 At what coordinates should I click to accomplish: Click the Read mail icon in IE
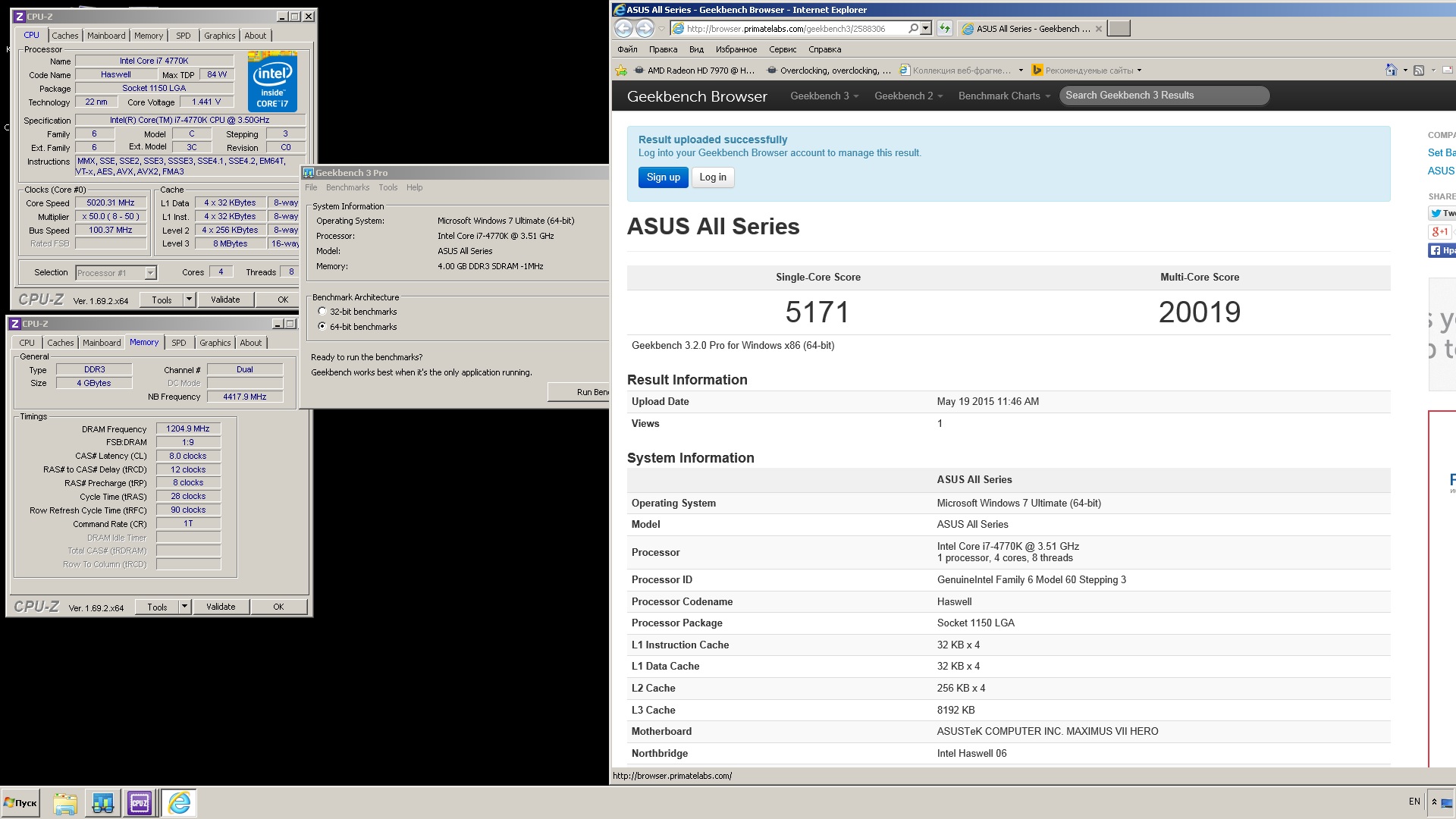(x=1448, y=70)
